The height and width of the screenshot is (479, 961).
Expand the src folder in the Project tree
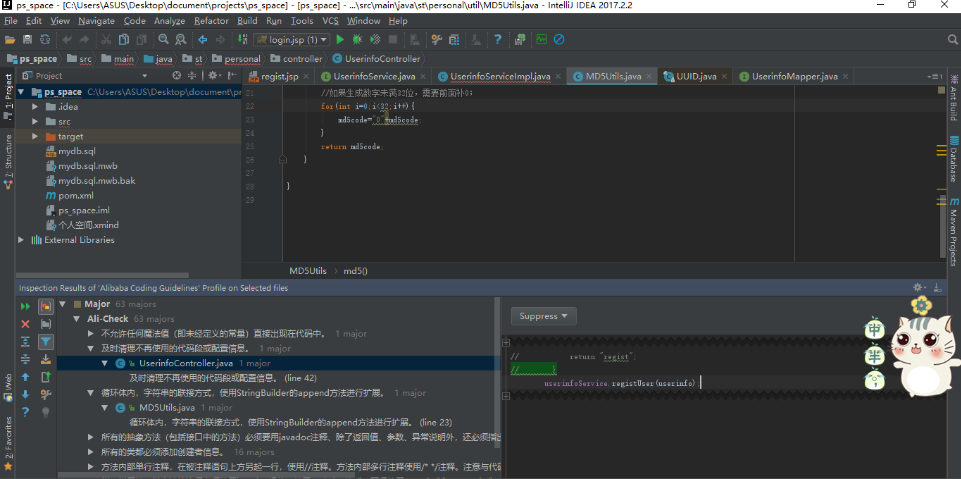coord(34,121)
